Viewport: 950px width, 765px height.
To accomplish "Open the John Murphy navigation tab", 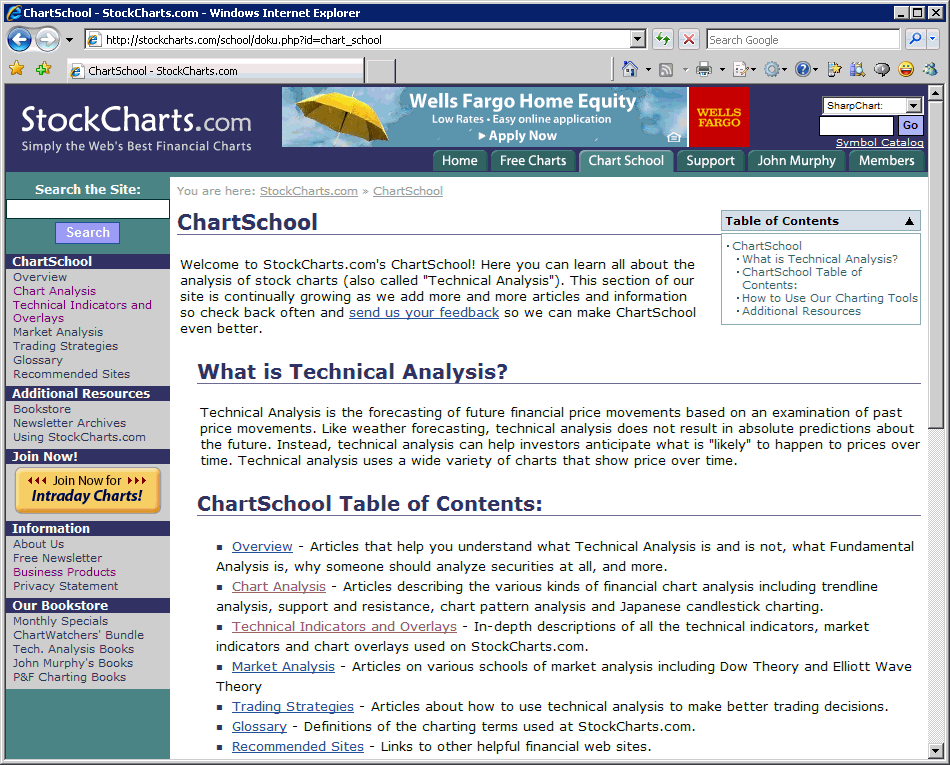I will point(796,160).
